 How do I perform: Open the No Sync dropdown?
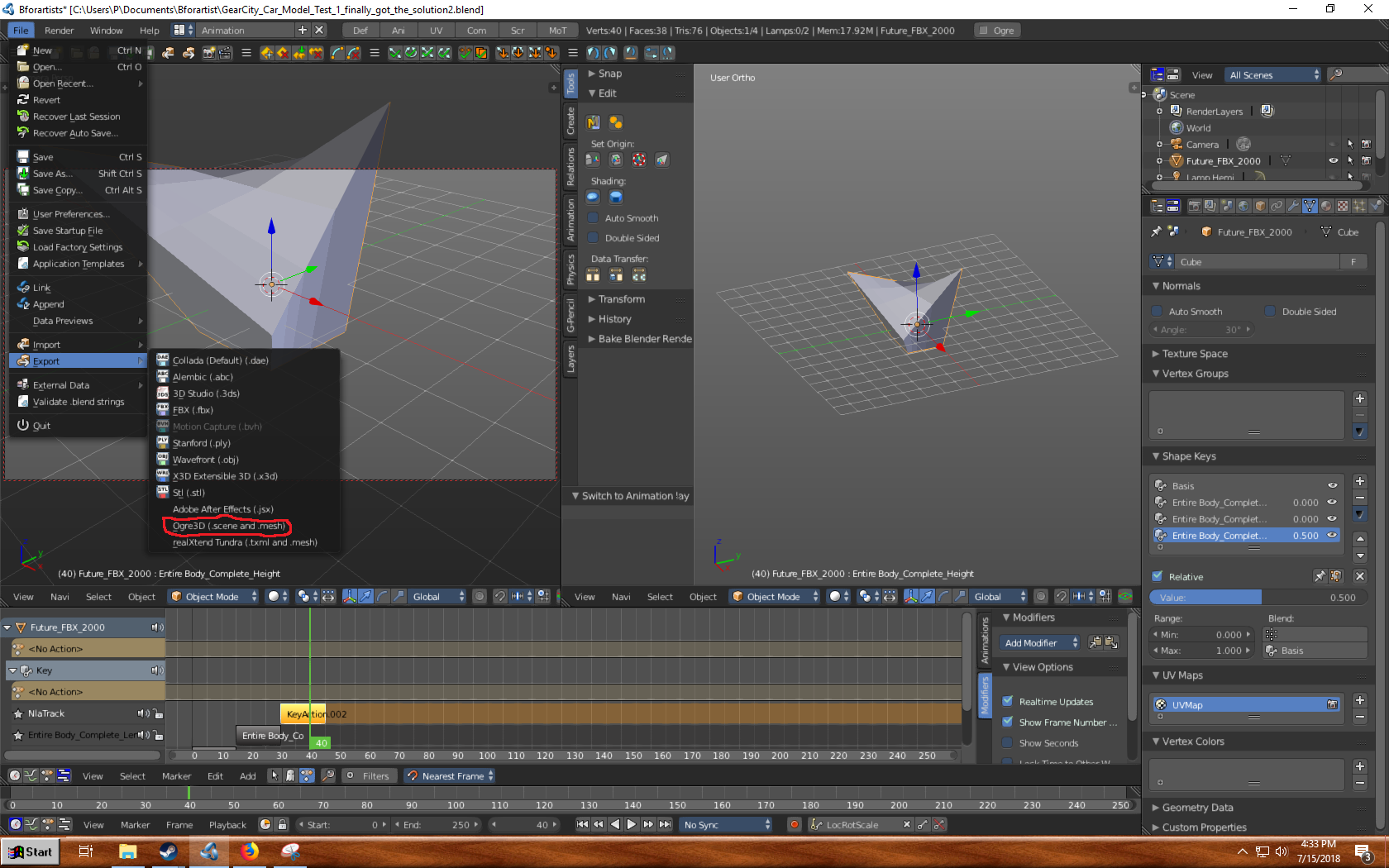point(726,825)
